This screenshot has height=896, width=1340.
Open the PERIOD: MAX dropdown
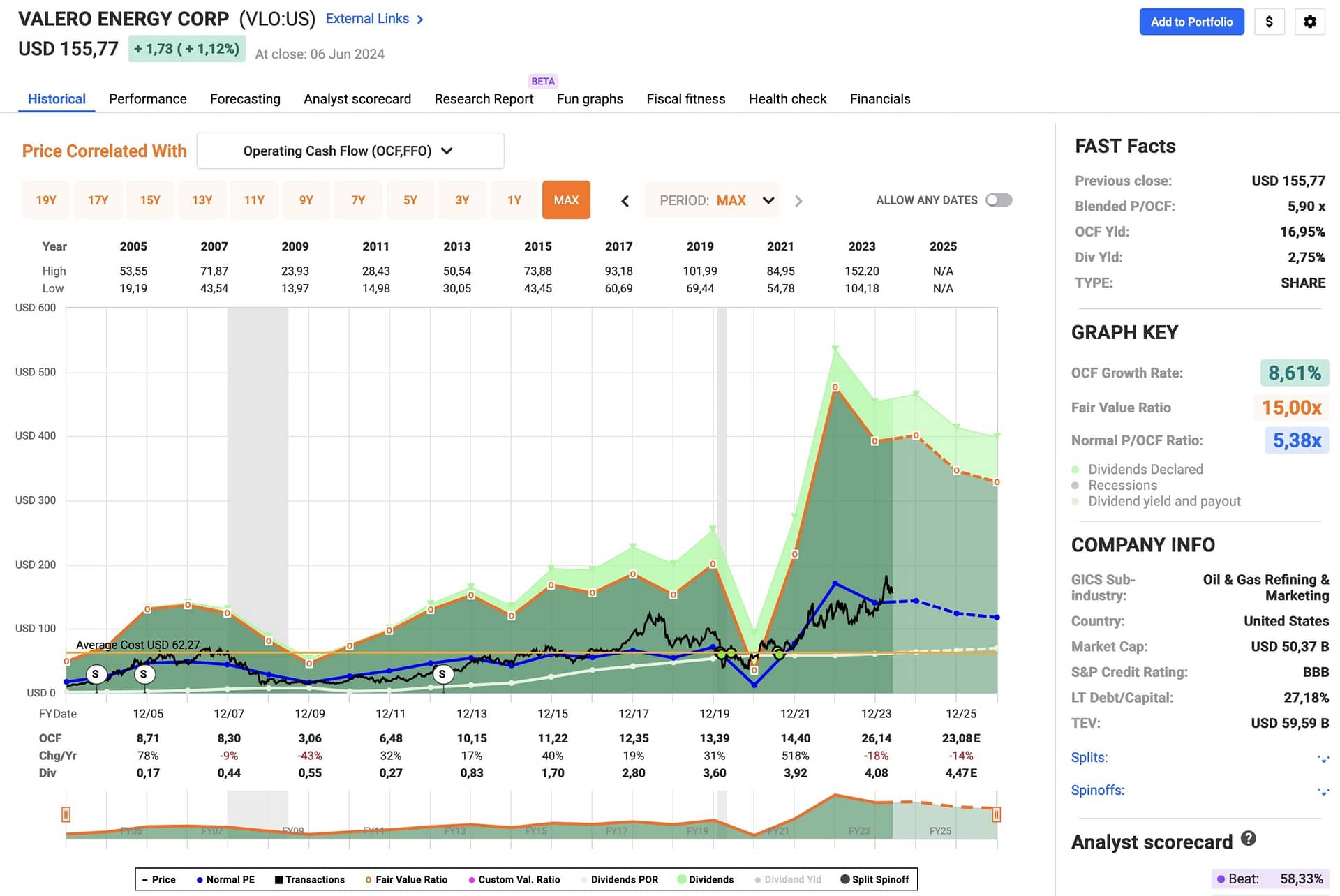pos(713,200)
